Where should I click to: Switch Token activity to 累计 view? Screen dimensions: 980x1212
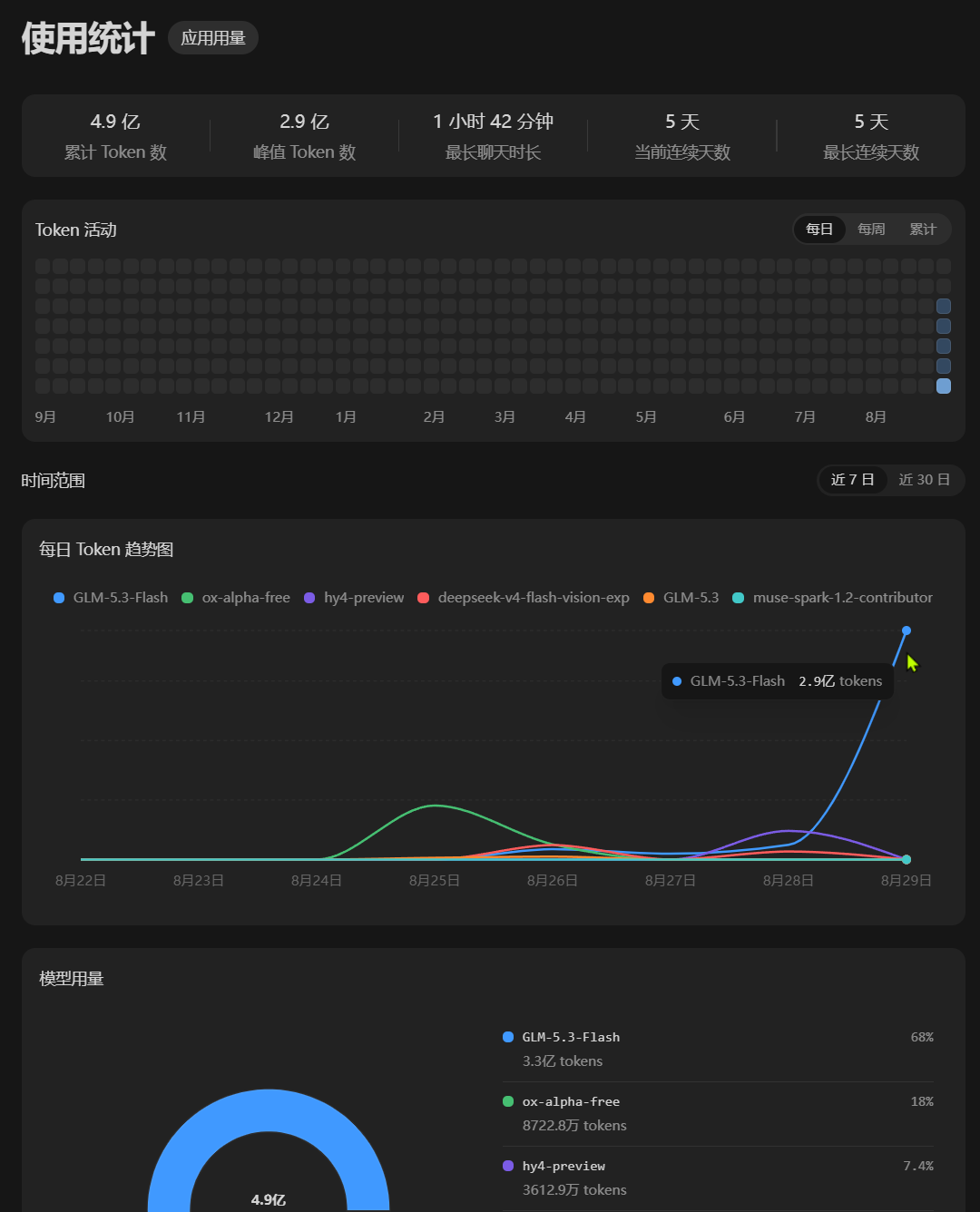(x=923, y=230)
